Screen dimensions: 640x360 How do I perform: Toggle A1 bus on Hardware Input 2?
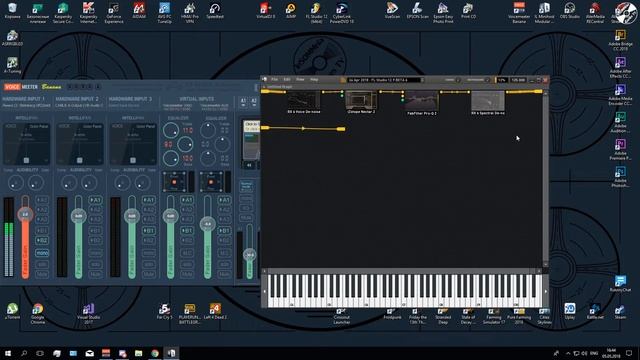tap(95, 200)
